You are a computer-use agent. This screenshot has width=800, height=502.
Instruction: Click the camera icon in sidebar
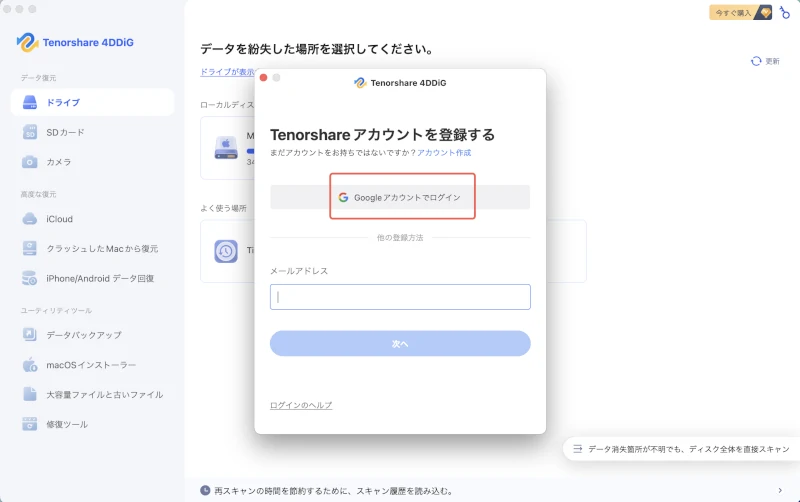coord(30,162)
